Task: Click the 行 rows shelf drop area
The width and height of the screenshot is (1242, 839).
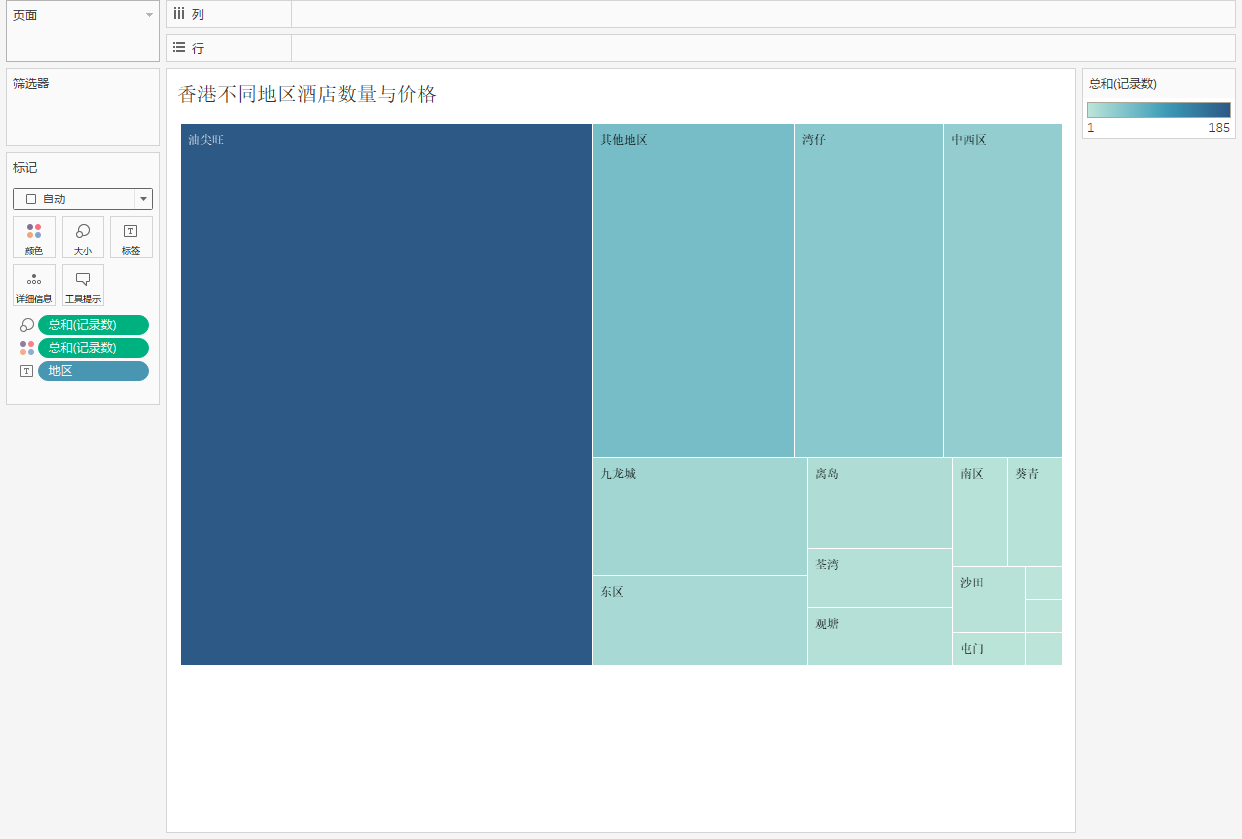Action: (x=763, y=48)
